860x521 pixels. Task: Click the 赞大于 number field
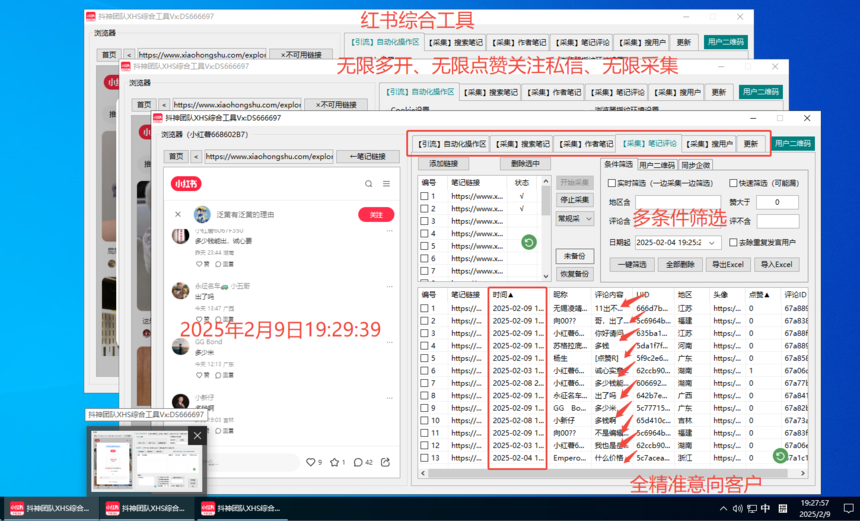(777, 202)
